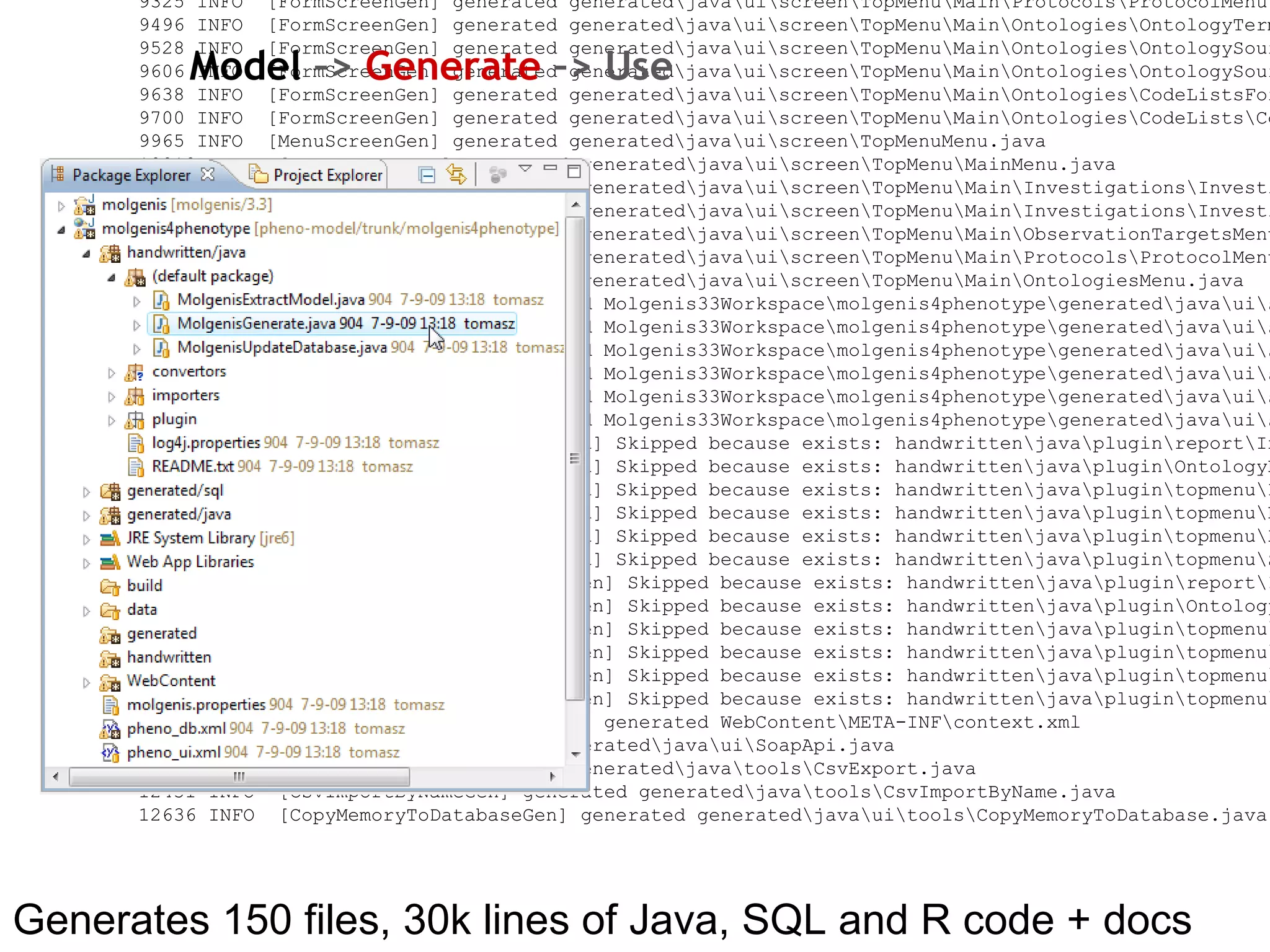Click the generated/sql folder icon
Image resolution: width=1270 pixels, height=952 pixels.
point(110,491)
